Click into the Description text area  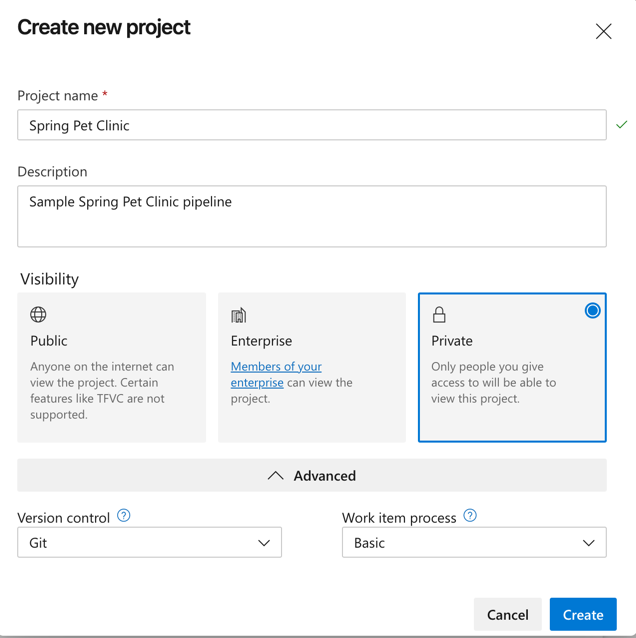click(311, 216)
